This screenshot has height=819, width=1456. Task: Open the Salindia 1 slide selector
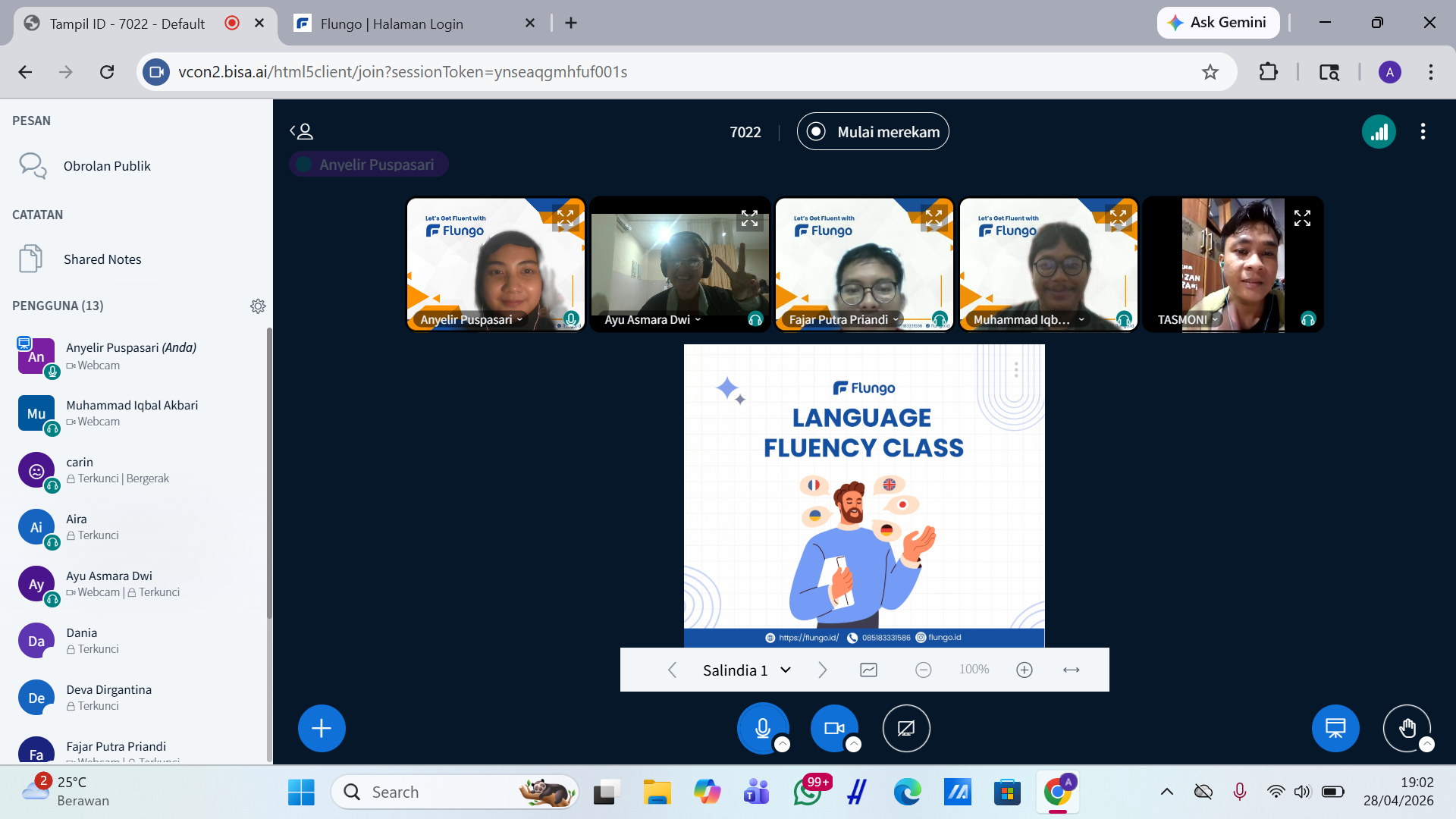click(x=747, y=670)
